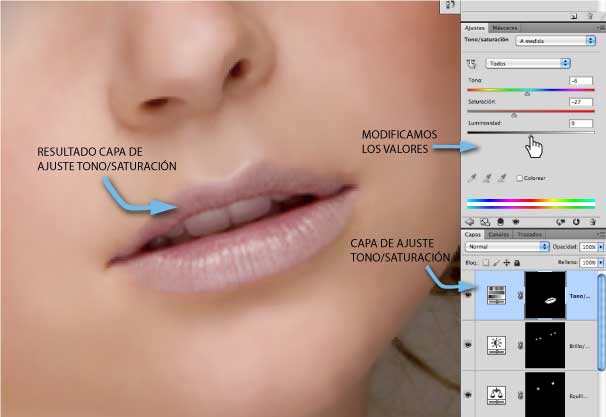Toggle lock position move icon
606x417 pixels.
(507, 263)
